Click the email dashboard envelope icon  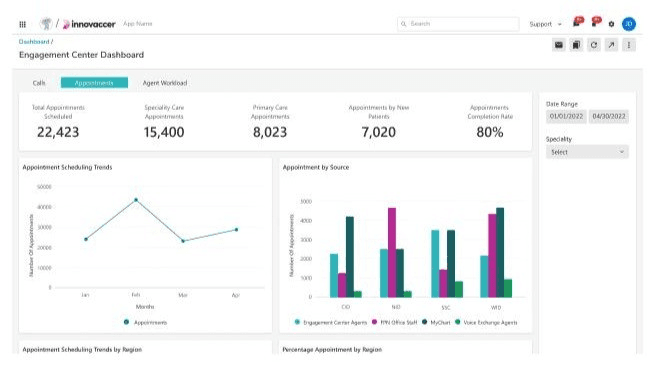click(x=558, y=45)
